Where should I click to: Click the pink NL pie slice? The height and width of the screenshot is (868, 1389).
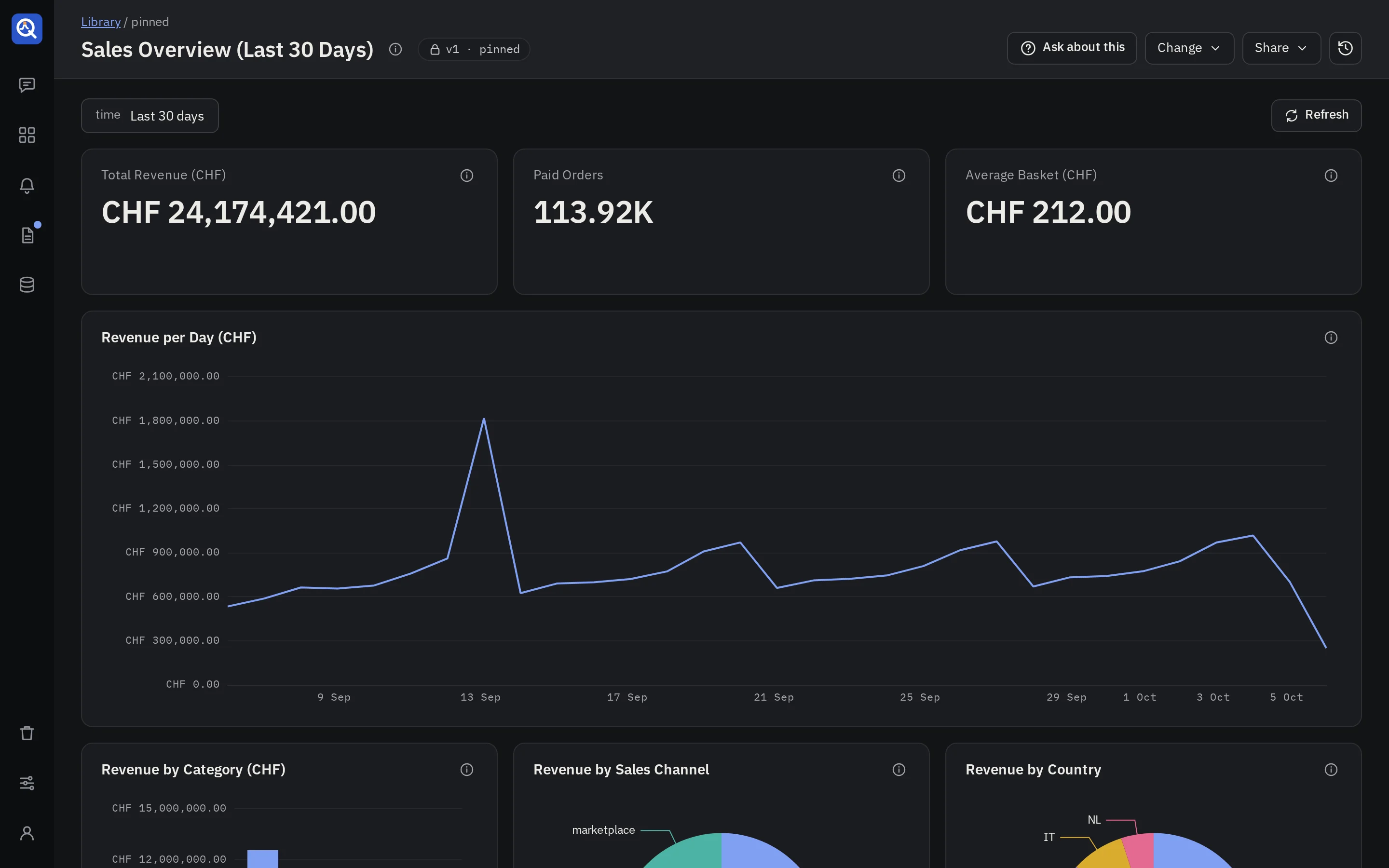[1140, 851]
